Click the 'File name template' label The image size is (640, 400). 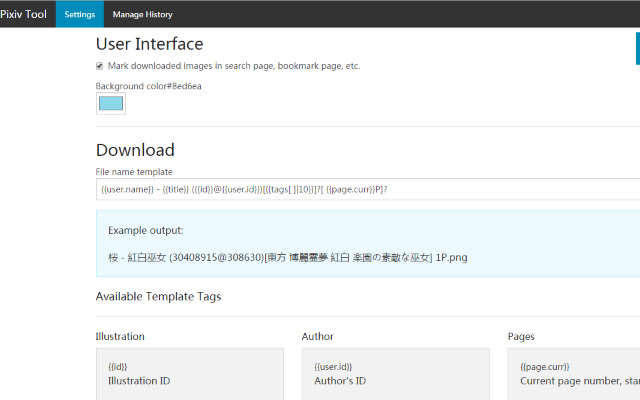click(x=134, y=172)
